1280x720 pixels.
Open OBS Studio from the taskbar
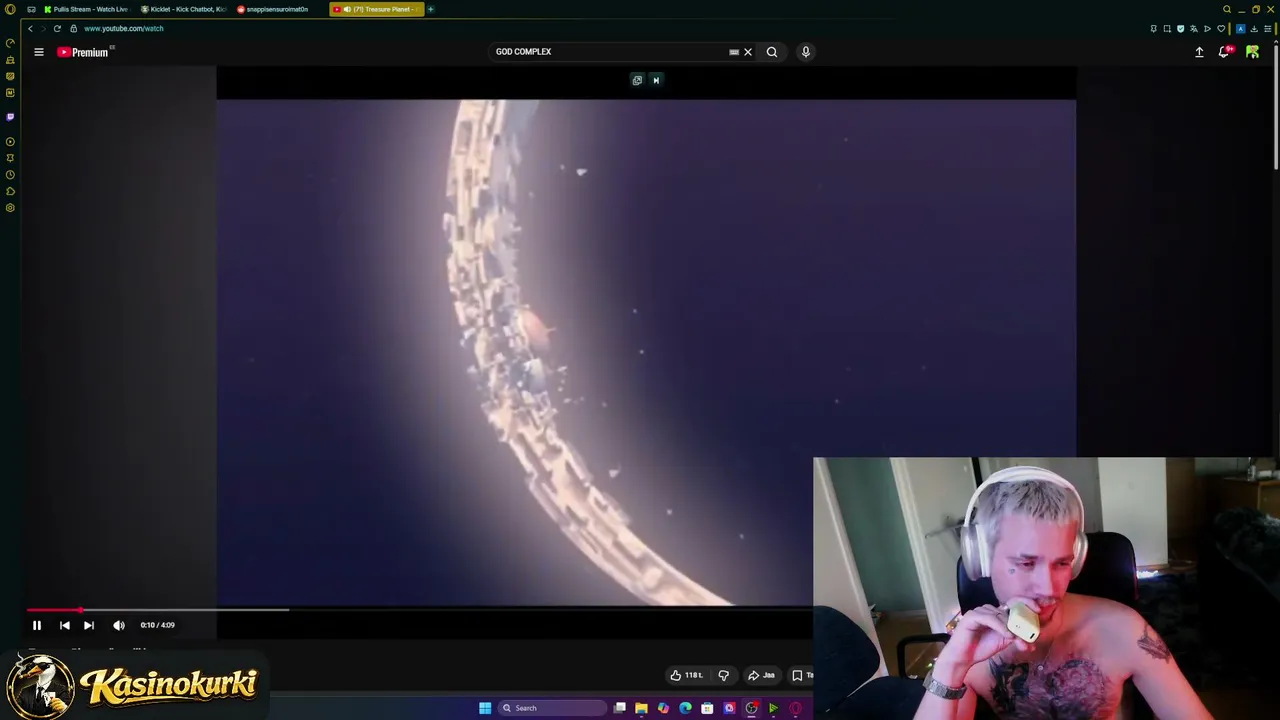(x=751, y=708)
